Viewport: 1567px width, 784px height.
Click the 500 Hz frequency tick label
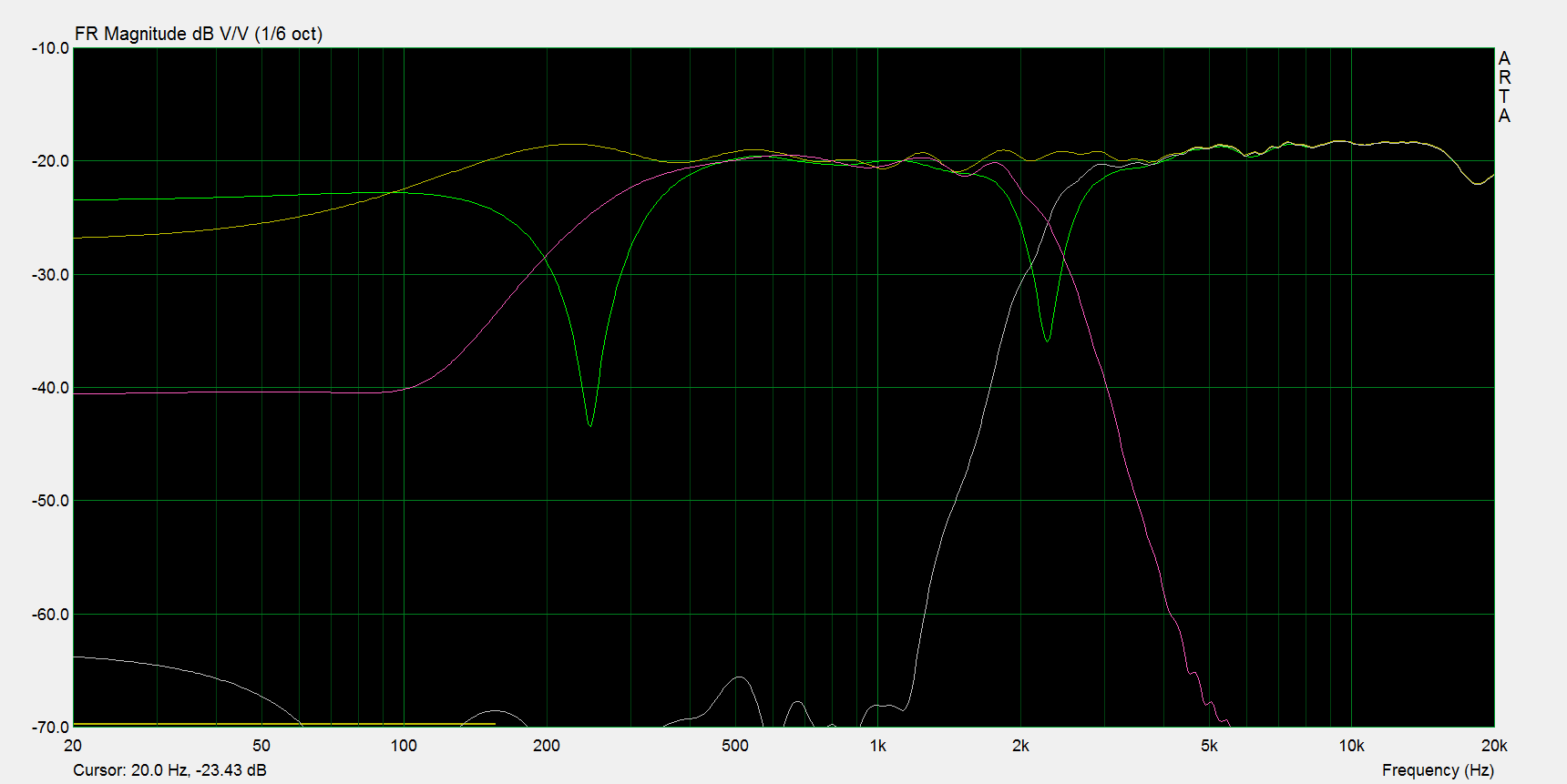tap(735, 746)
